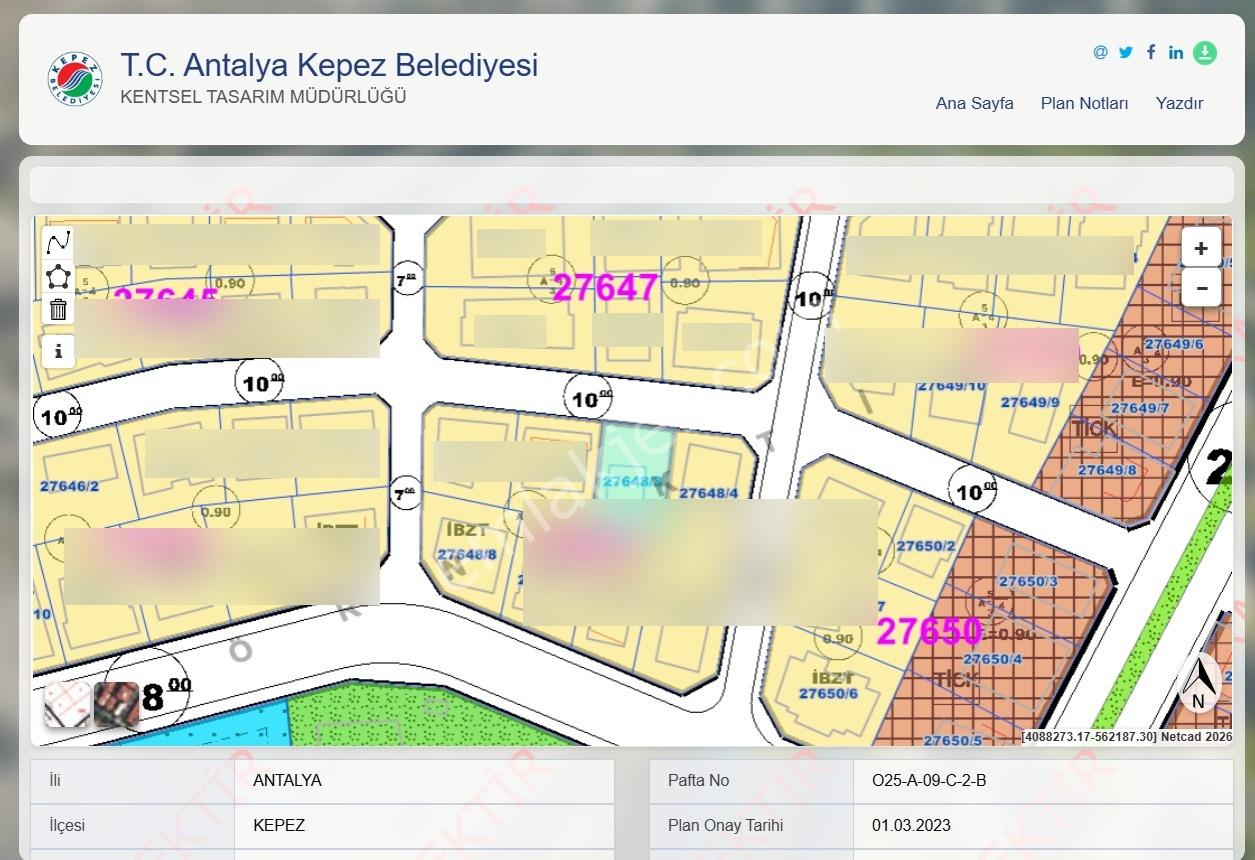This screenshot has width=1255, height=860.
Task: Click the ANTALYA value cell
Action: point(424,781)
